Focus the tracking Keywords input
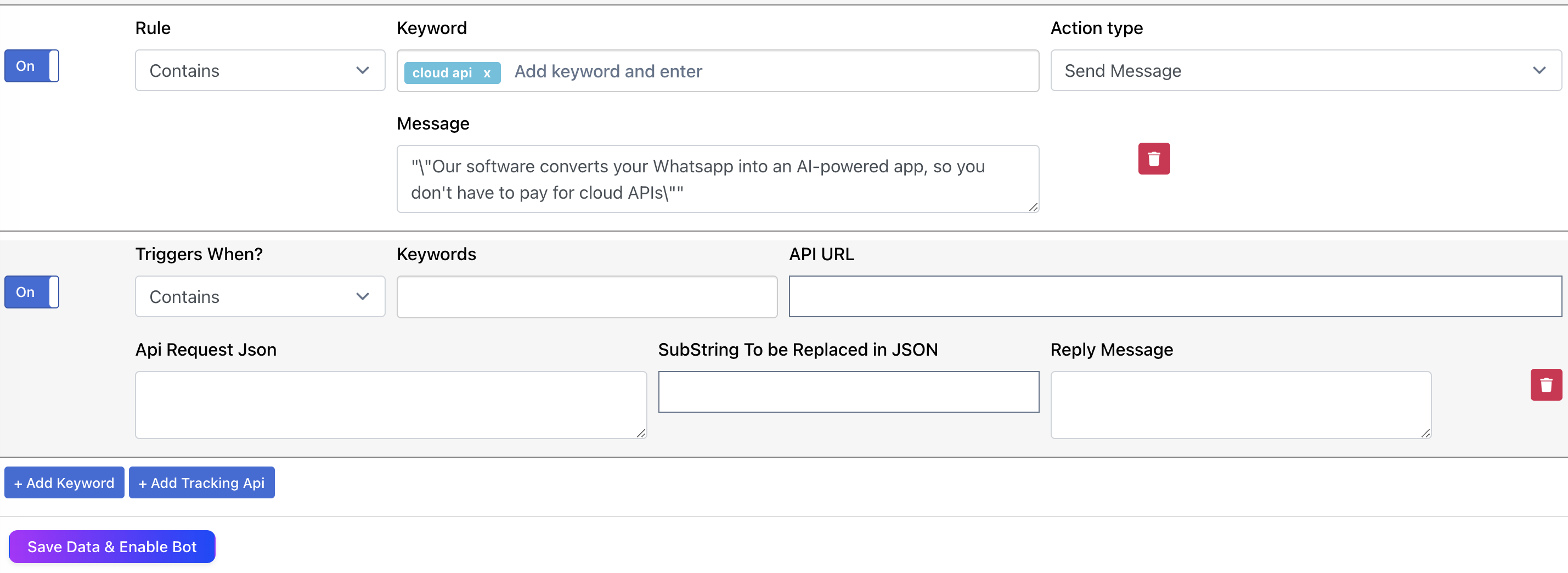 (587, 296)
